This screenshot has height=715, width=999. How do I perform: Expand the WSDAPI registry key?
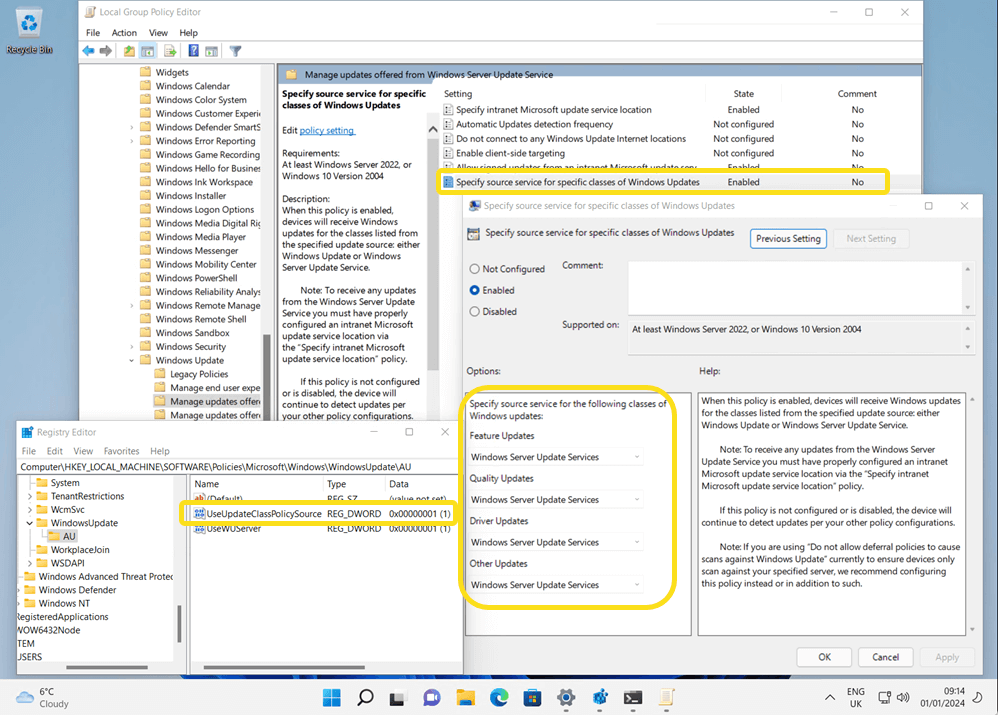pyautogui.click(x=29, y=563)
